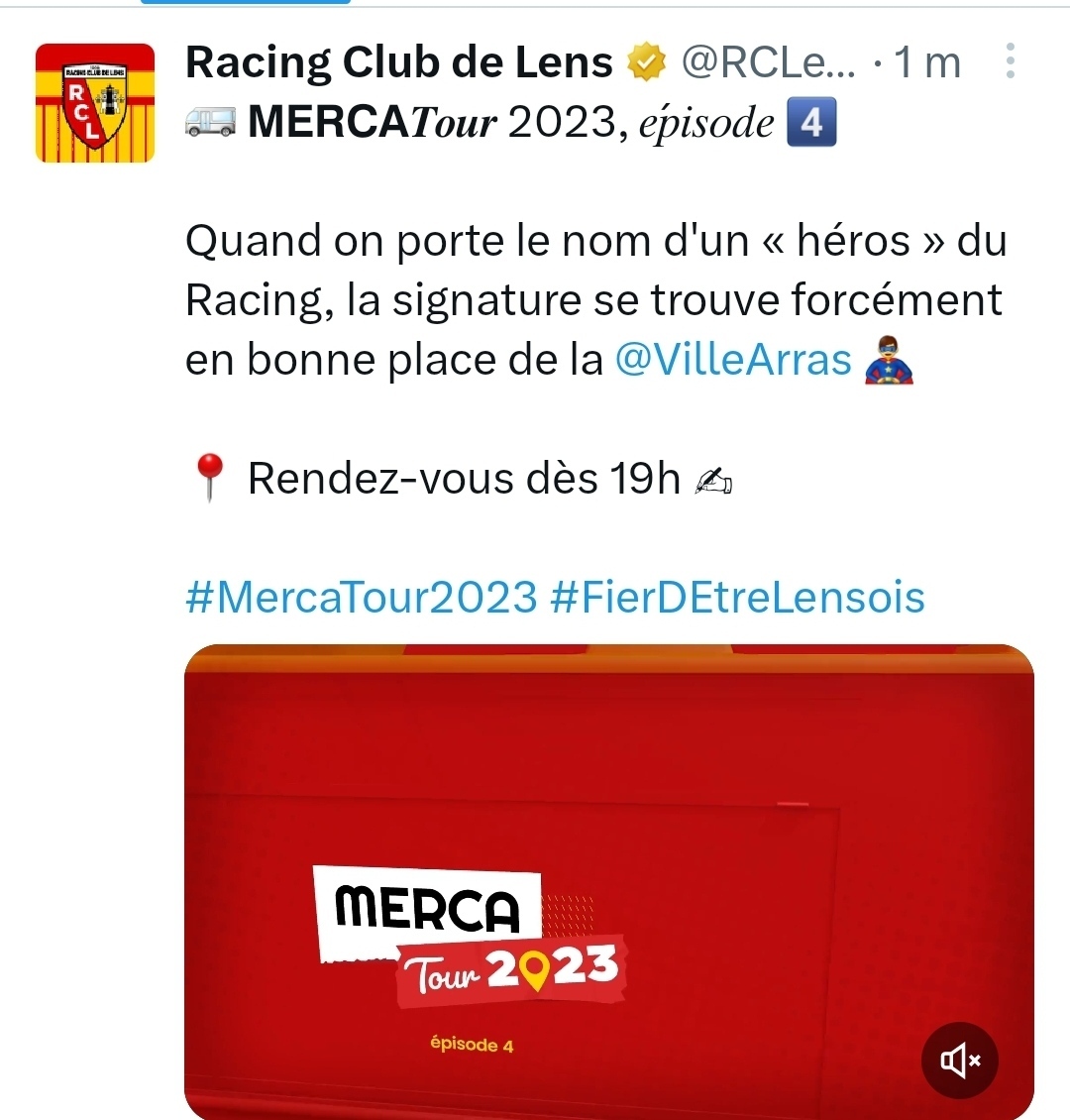Open the #MercaTour2023 hashtag
This screenshot has width=1070, height=1120.
point(362,597)
